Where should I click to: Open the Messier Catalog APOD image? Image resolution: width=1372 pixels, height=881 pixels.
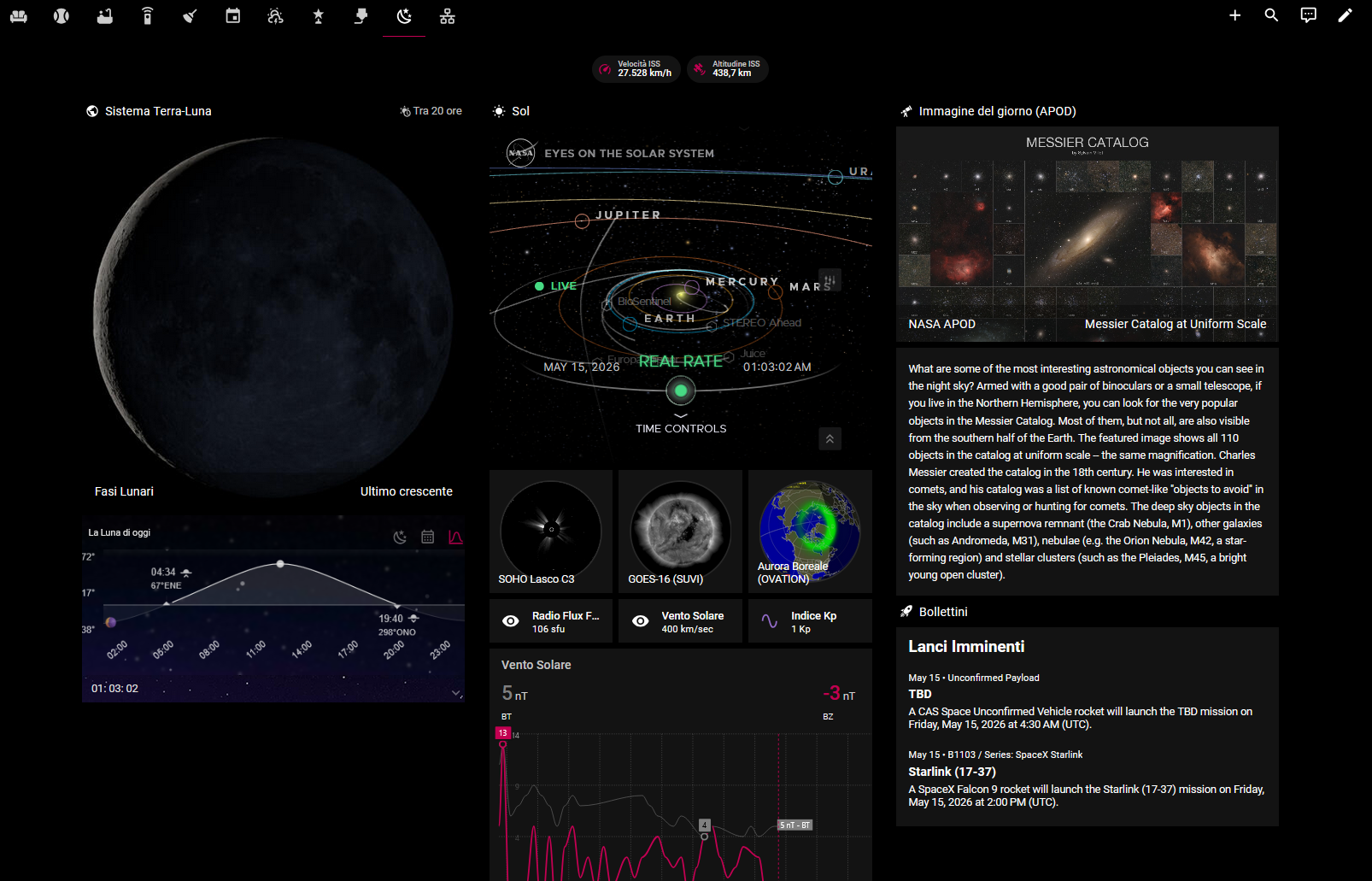[x=1088, y=234]
